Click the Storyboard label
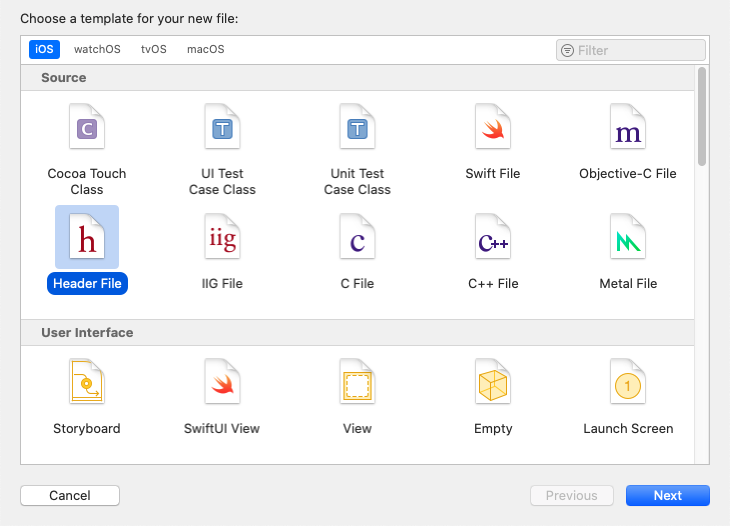Screen dimensions: 730x526 click(87, 428)
